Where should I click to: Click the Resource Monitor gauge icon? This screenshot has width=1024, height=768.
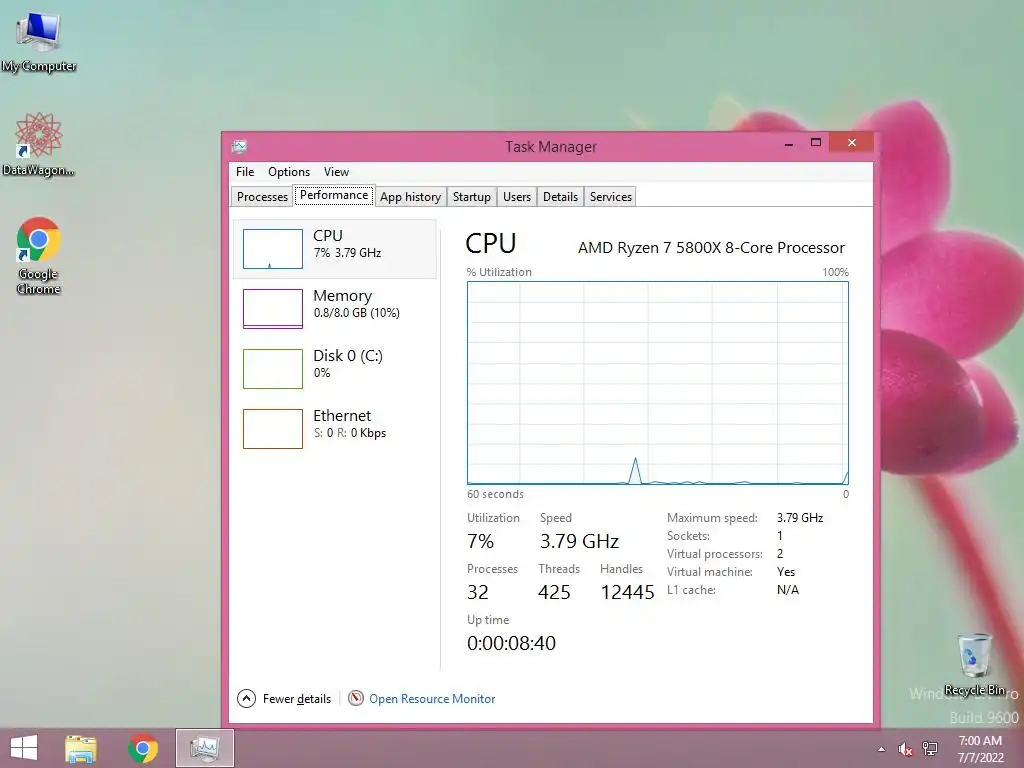pyautogui.click(x=356, y=699)
